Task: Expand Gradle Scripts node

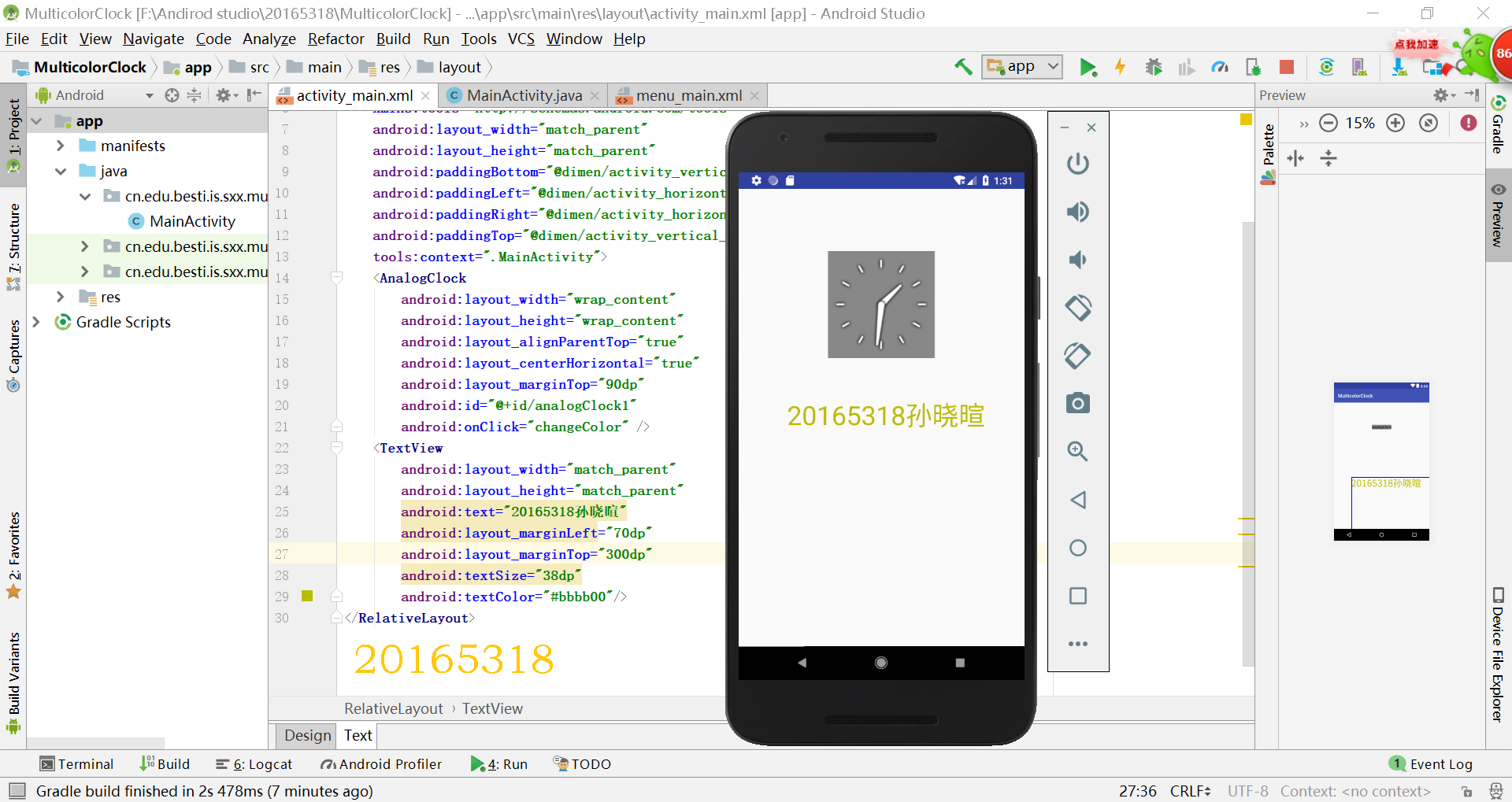Action: click(36, 322)
